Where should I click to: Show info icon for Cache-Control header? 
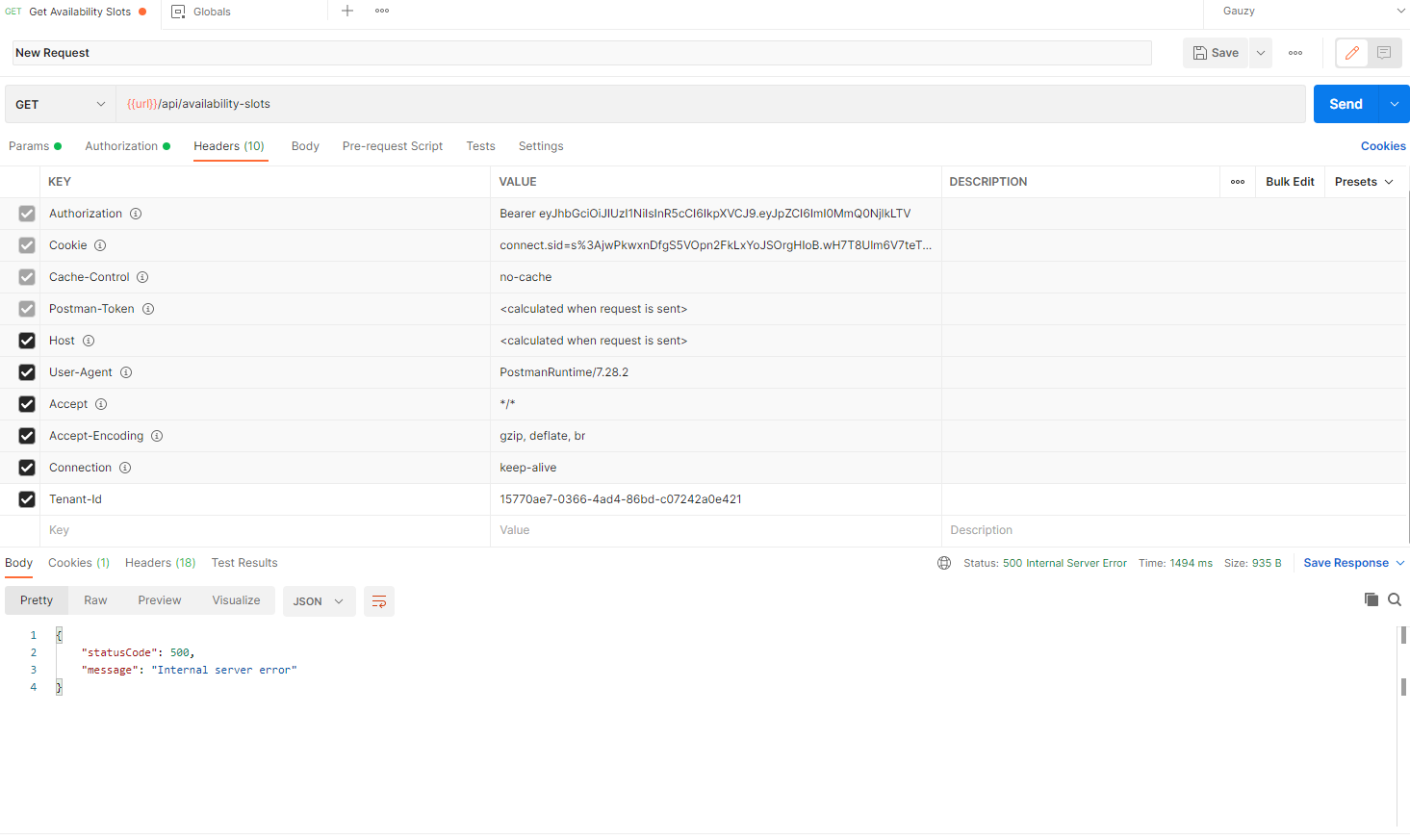coord(142,277)
